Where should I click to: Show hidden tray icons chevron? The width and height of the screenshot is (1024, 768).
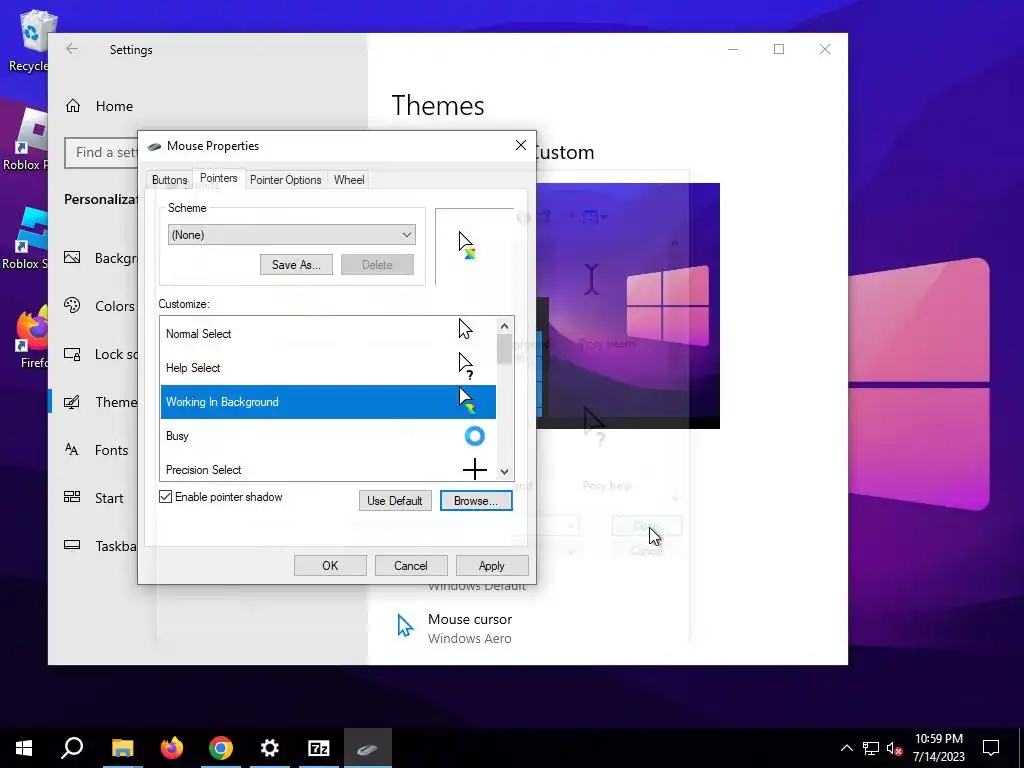coord(846,748)
